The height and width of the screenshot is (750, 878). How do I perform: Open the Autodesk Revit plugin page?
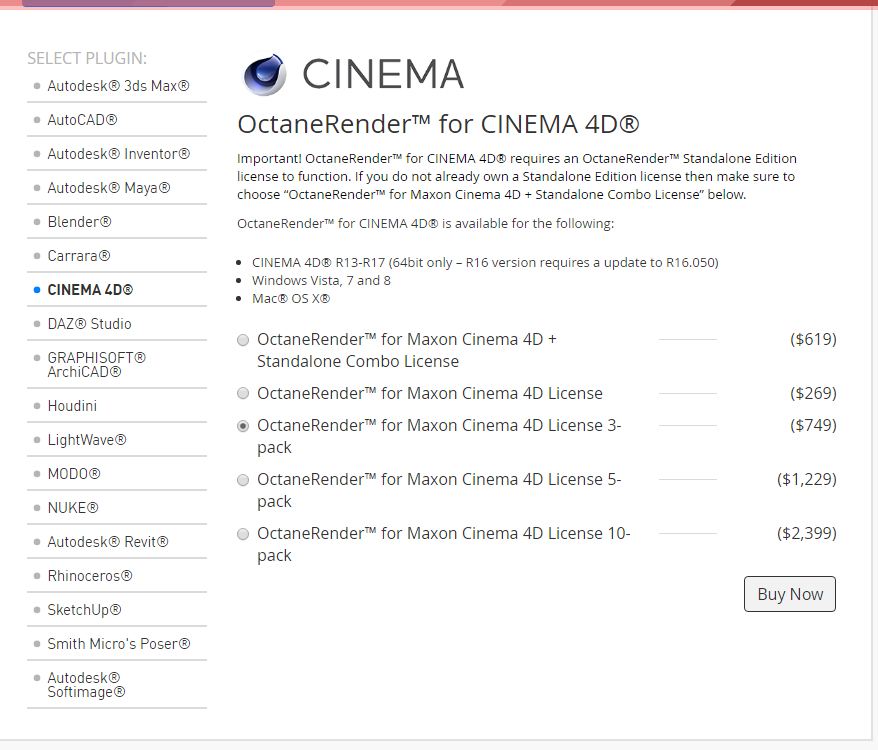point(108,542)
